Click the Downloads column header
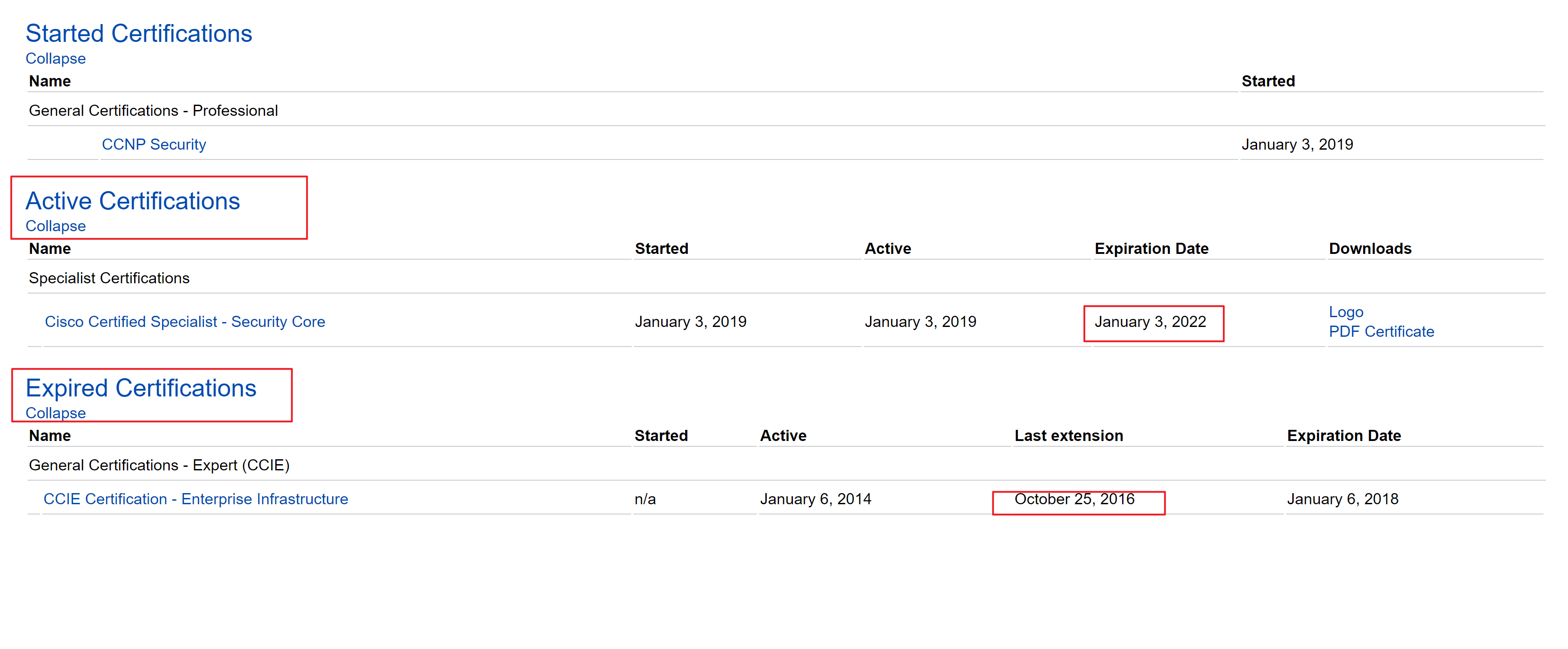This screenshot has height=649, width=1568. click(x=1370, y=249)
